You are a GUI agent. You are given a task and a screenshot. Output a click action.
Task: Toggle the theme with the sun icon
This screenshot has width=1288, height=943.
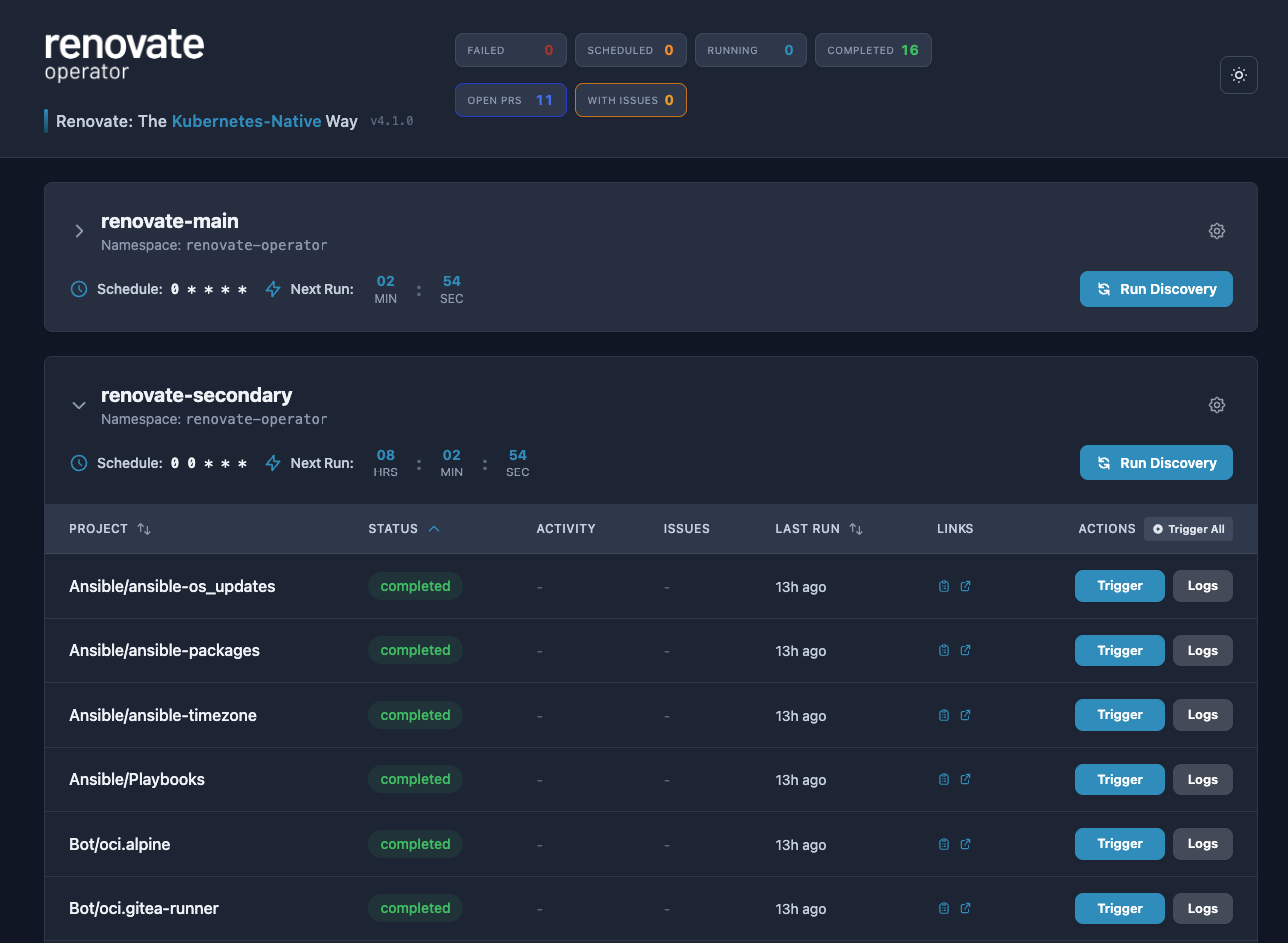pyautogui.click(x=1238, y=75)
